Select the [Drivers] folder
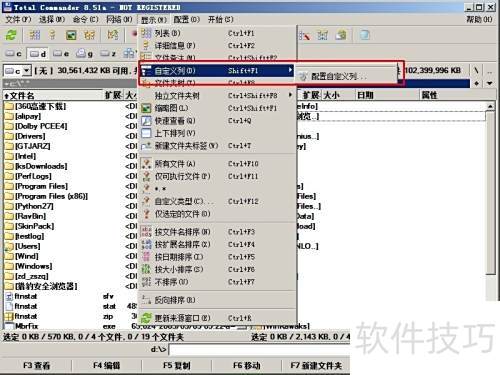The height and width of the screenshot is (375, 500). [x=25, y=136]
